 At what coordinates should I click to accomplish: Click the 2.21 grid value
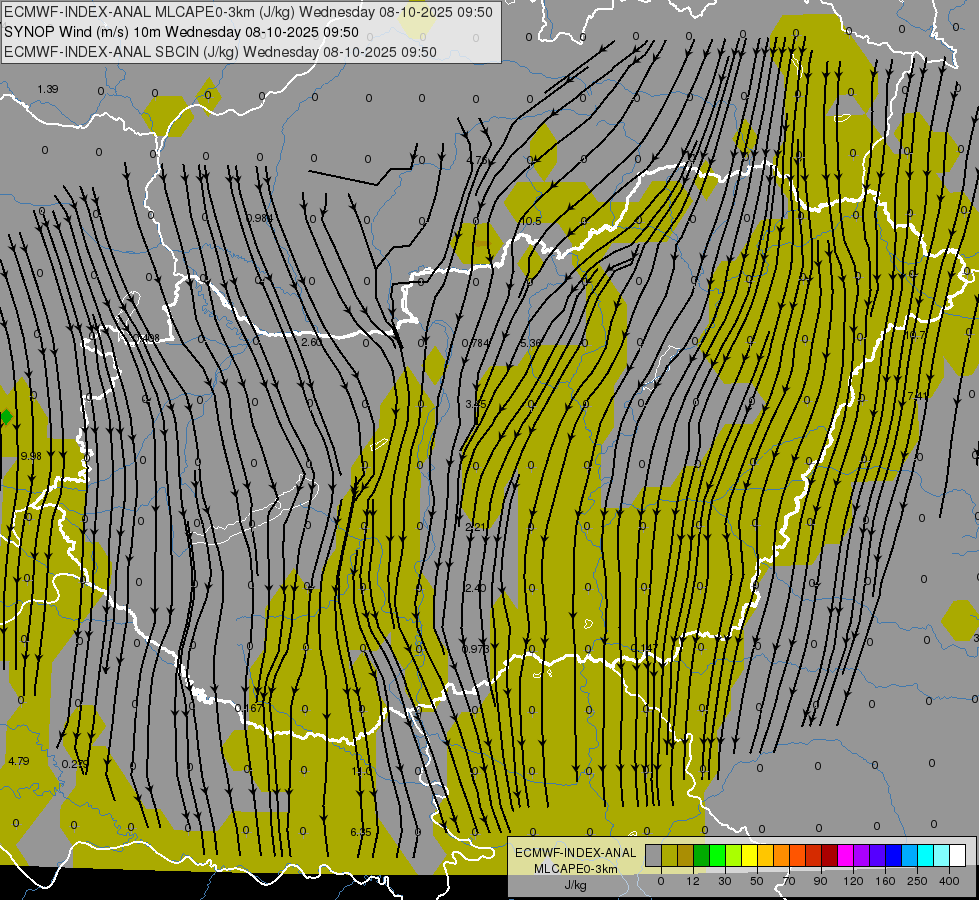tap(475, 527)
